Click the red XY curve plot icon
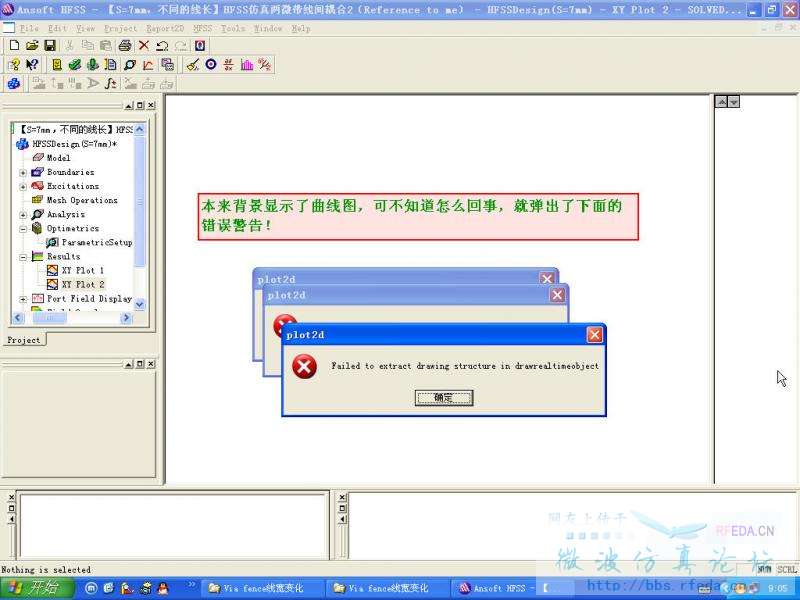Image resolution: width=800 pixels, height=600 pixels. click(x=148, y=65)
